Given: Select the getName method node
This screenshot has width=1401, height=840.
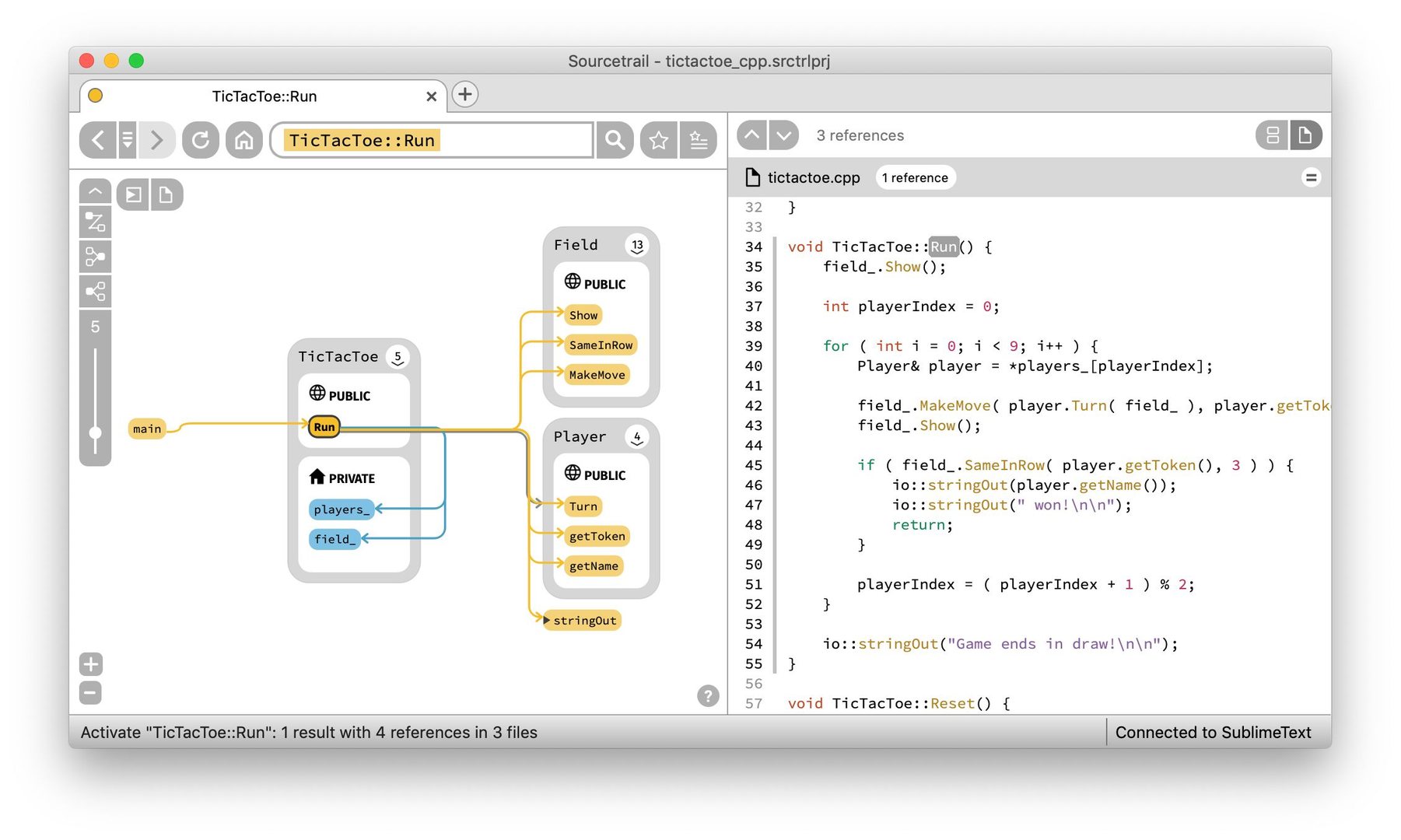Looking at the screenshot, I should (x=594, y=566).
